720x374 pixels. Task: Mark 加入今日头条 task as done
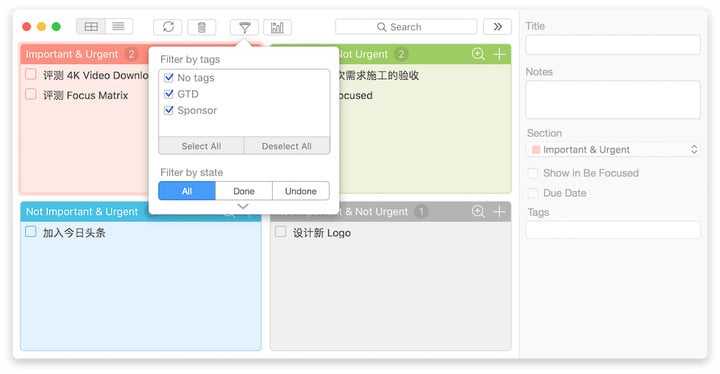[31, 232]
